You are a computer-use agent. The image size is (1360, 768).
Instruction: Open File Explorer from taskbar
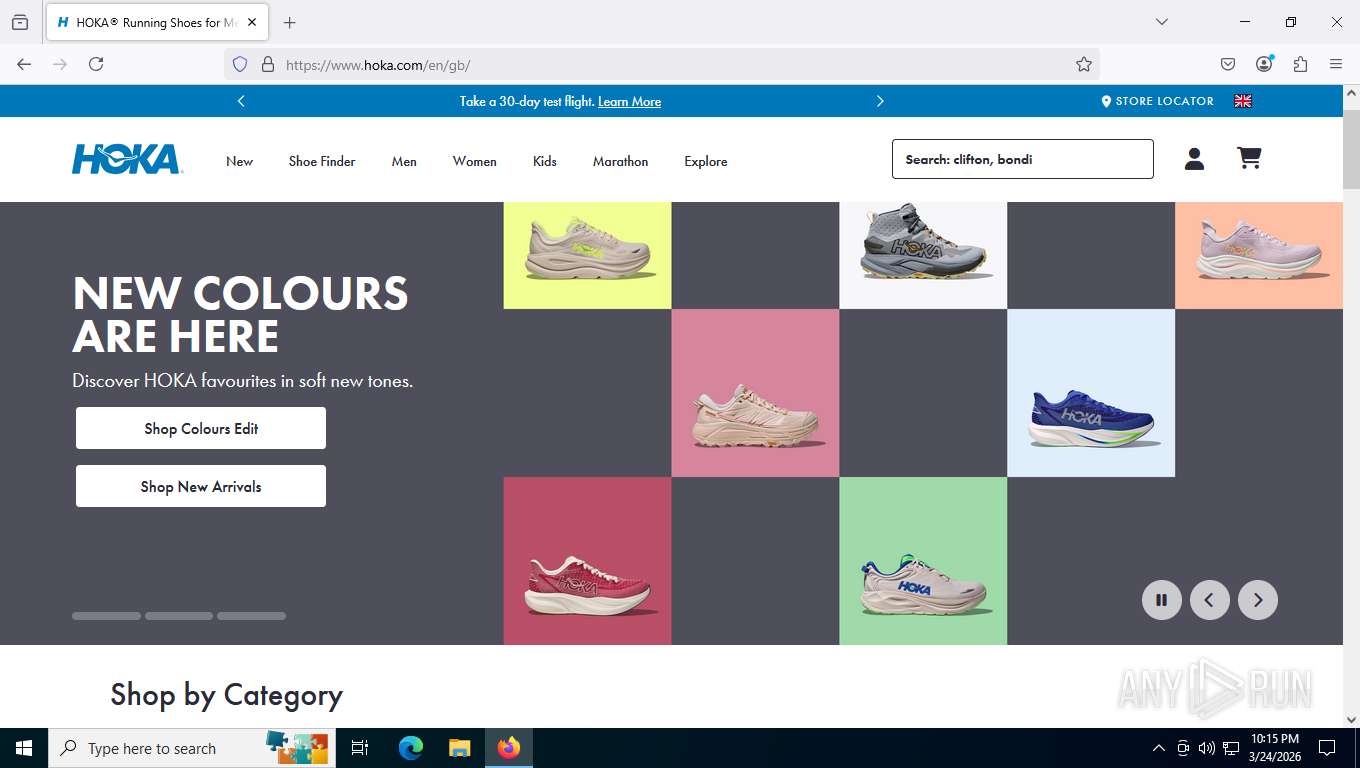(459, 748)
